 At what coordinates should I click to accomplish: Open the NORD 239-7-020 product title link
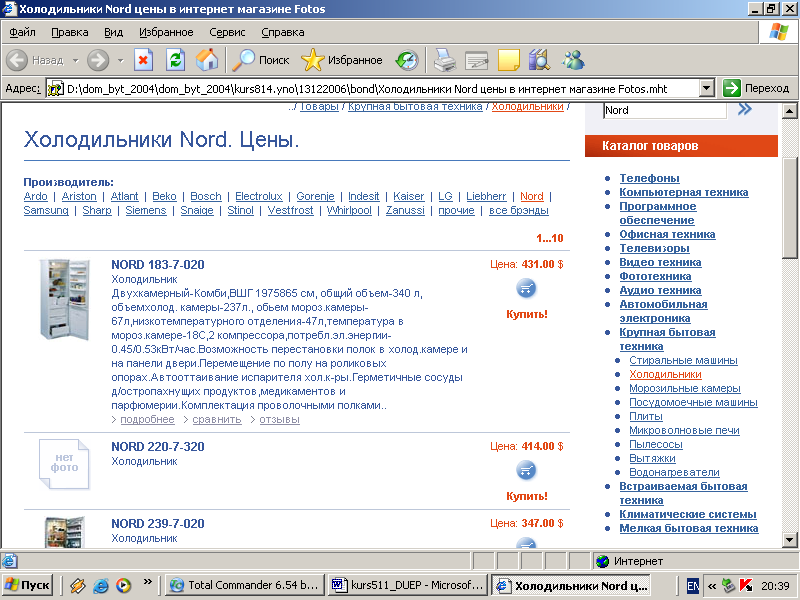coord(158,523)
